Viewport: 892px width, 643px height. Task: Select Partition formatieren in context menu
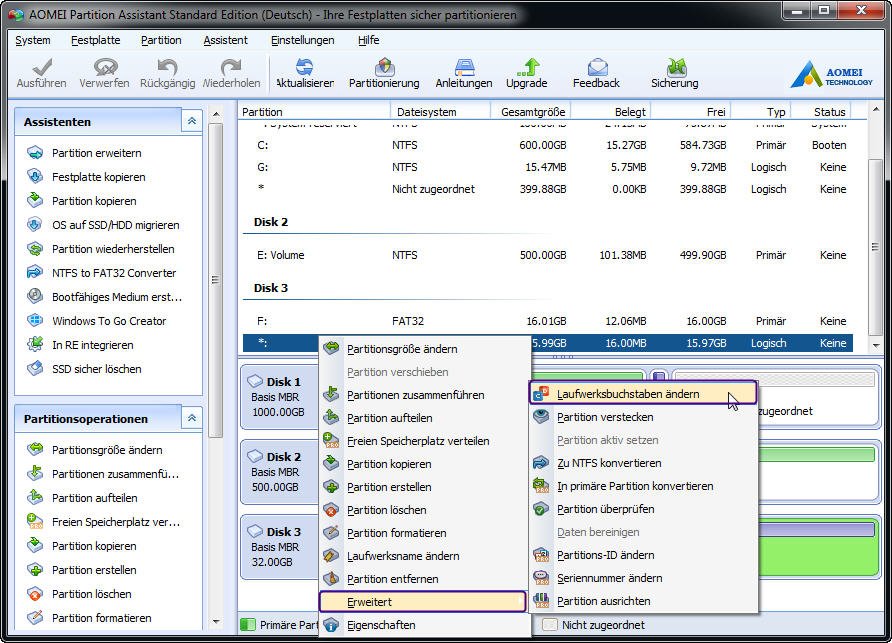point(424,533)
